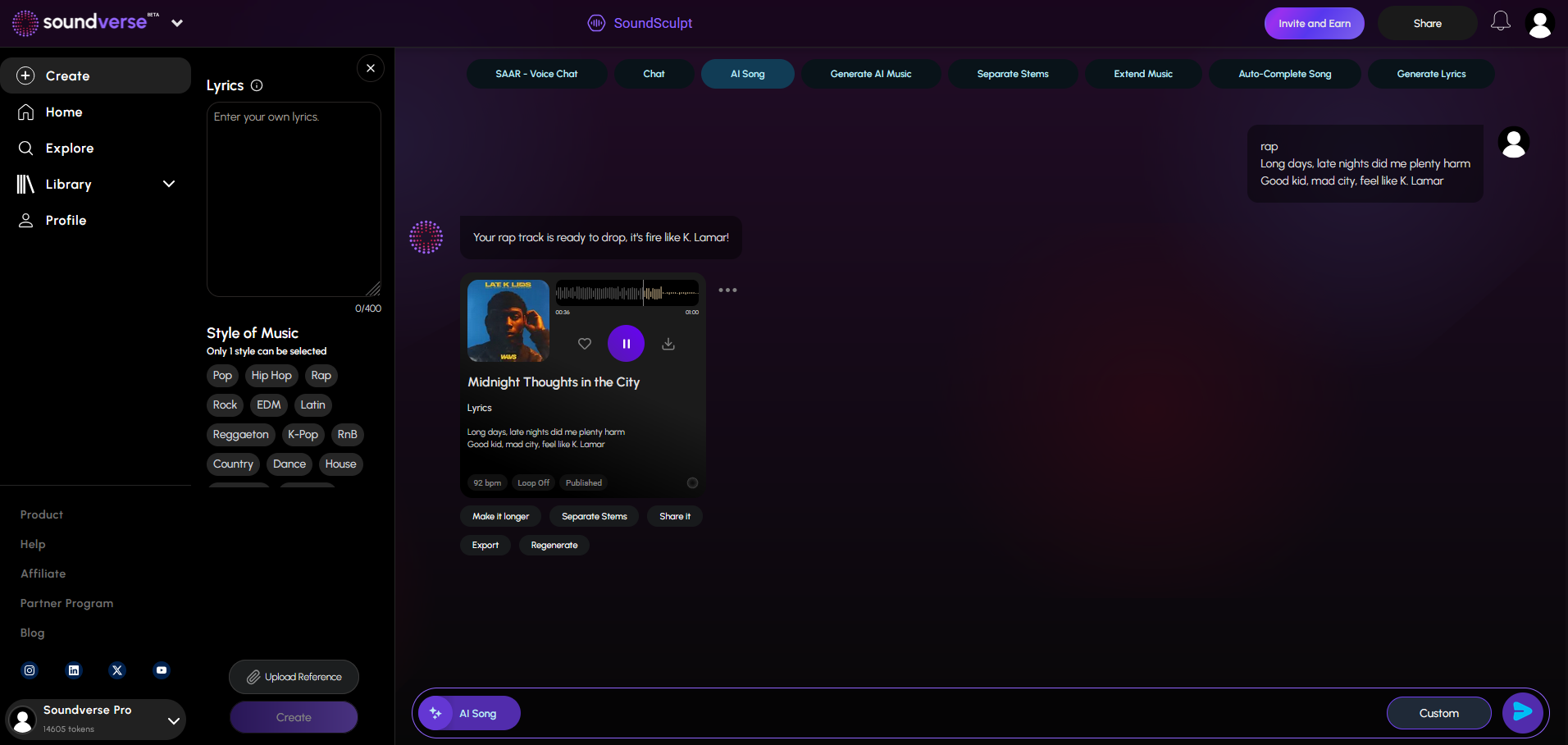
Task: Click the Invite and Earn button
Action: 1315,23
